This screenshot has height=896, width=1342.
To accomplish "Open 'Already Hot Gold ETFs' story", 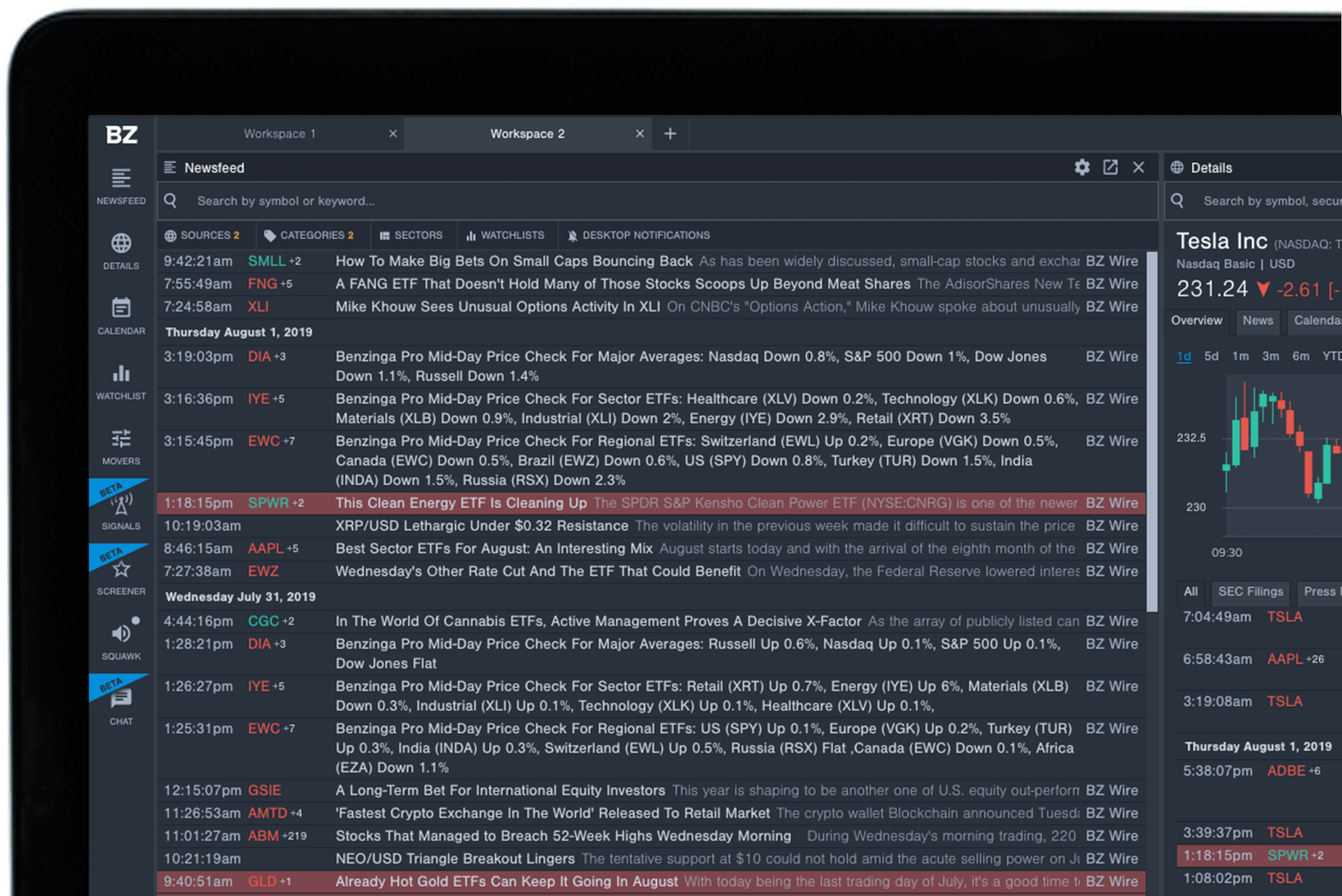I will tap(507, 881).
